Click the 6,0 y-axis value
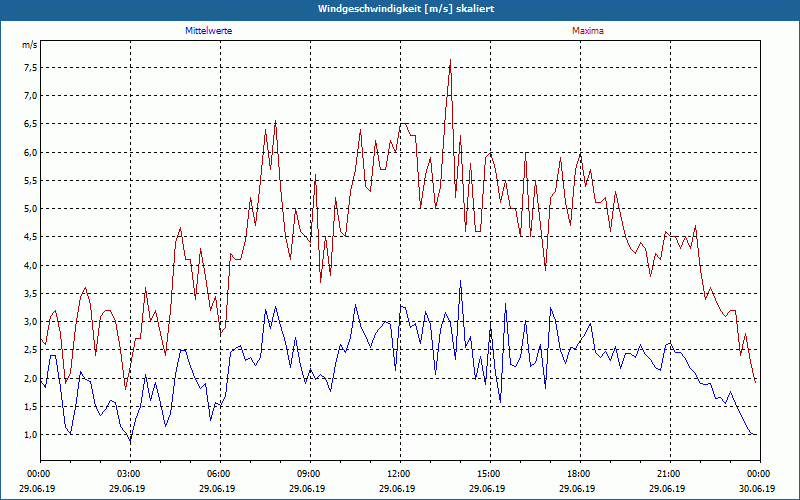Screen dimensions: 800x500 tap(30, 152)
